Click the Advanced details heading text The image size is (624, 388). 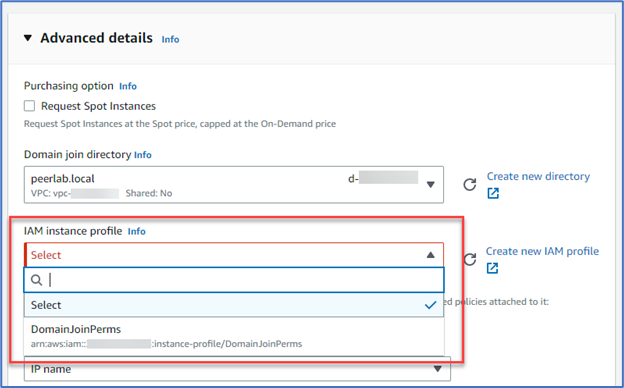tap(96, 38)
